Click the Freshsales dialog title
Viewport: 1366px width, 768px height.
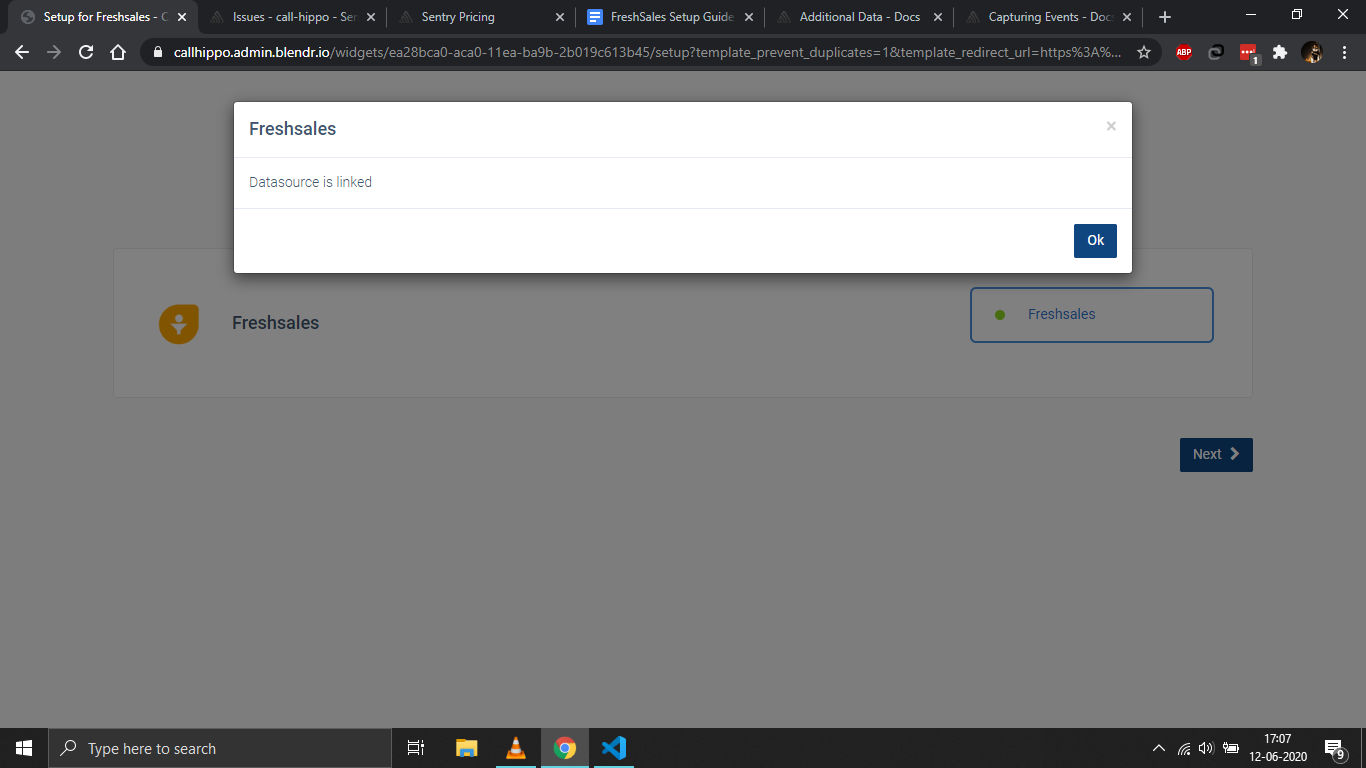click(x=292, y=129)
